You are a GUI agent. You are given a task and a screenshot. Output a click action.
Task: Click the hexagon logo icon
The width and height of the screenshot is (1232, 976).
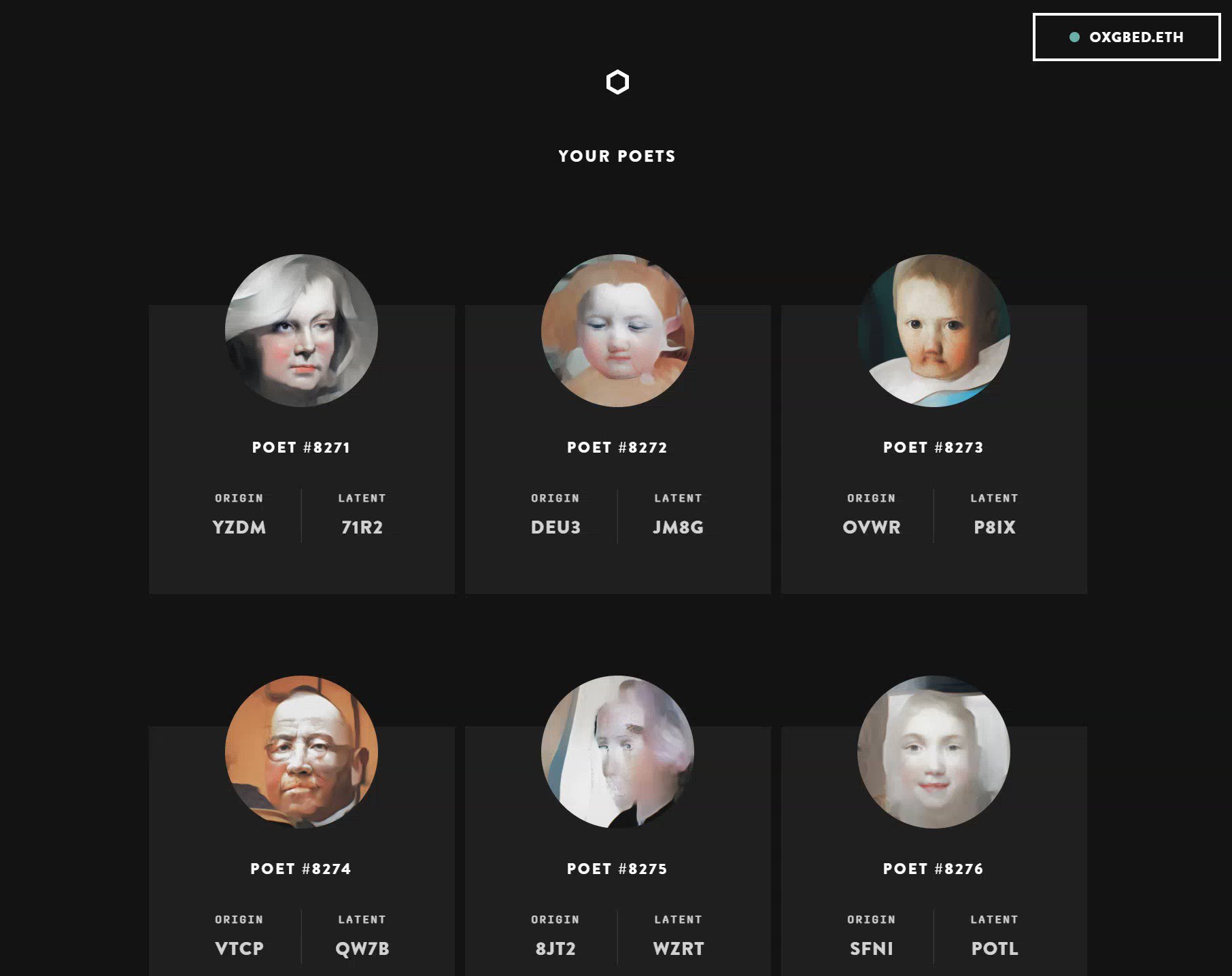tap(617, 82)
